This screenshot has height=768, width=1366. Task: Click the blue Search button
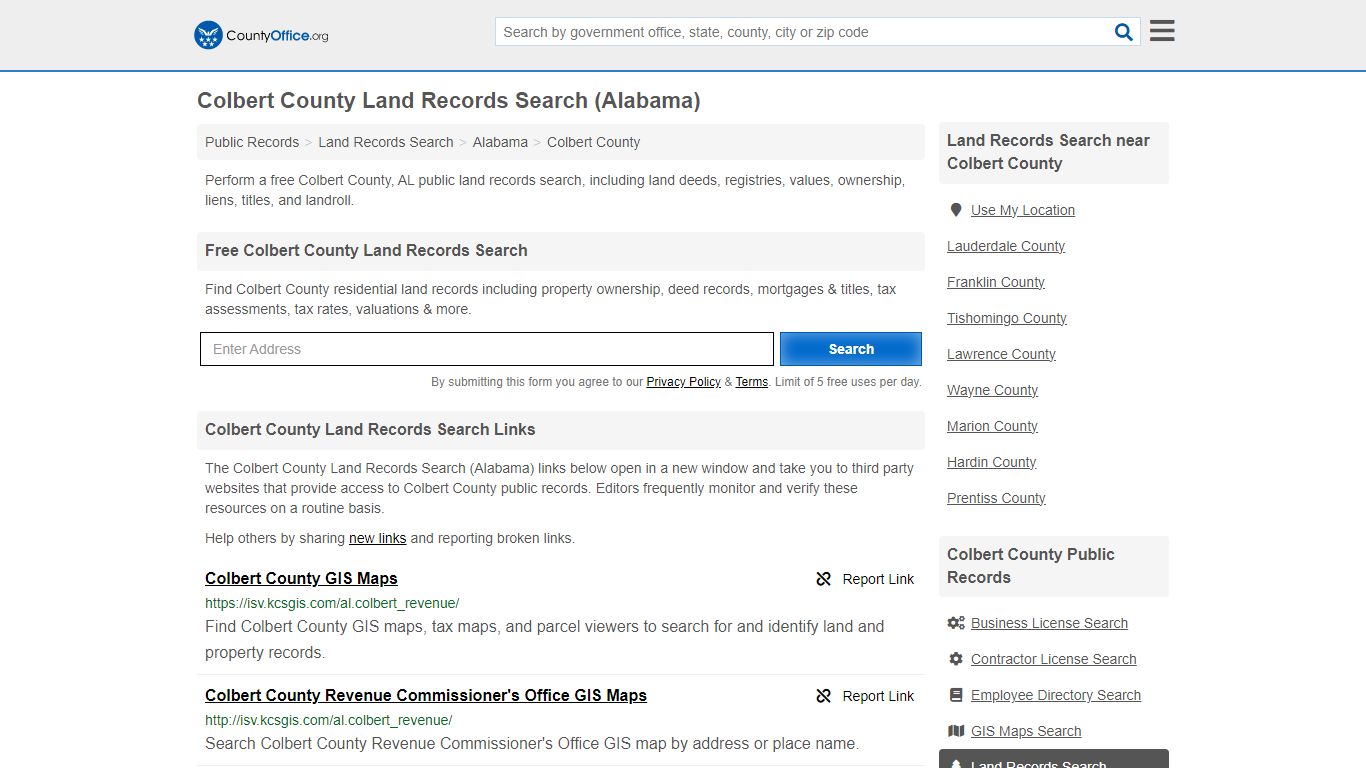tap(851, 349)
